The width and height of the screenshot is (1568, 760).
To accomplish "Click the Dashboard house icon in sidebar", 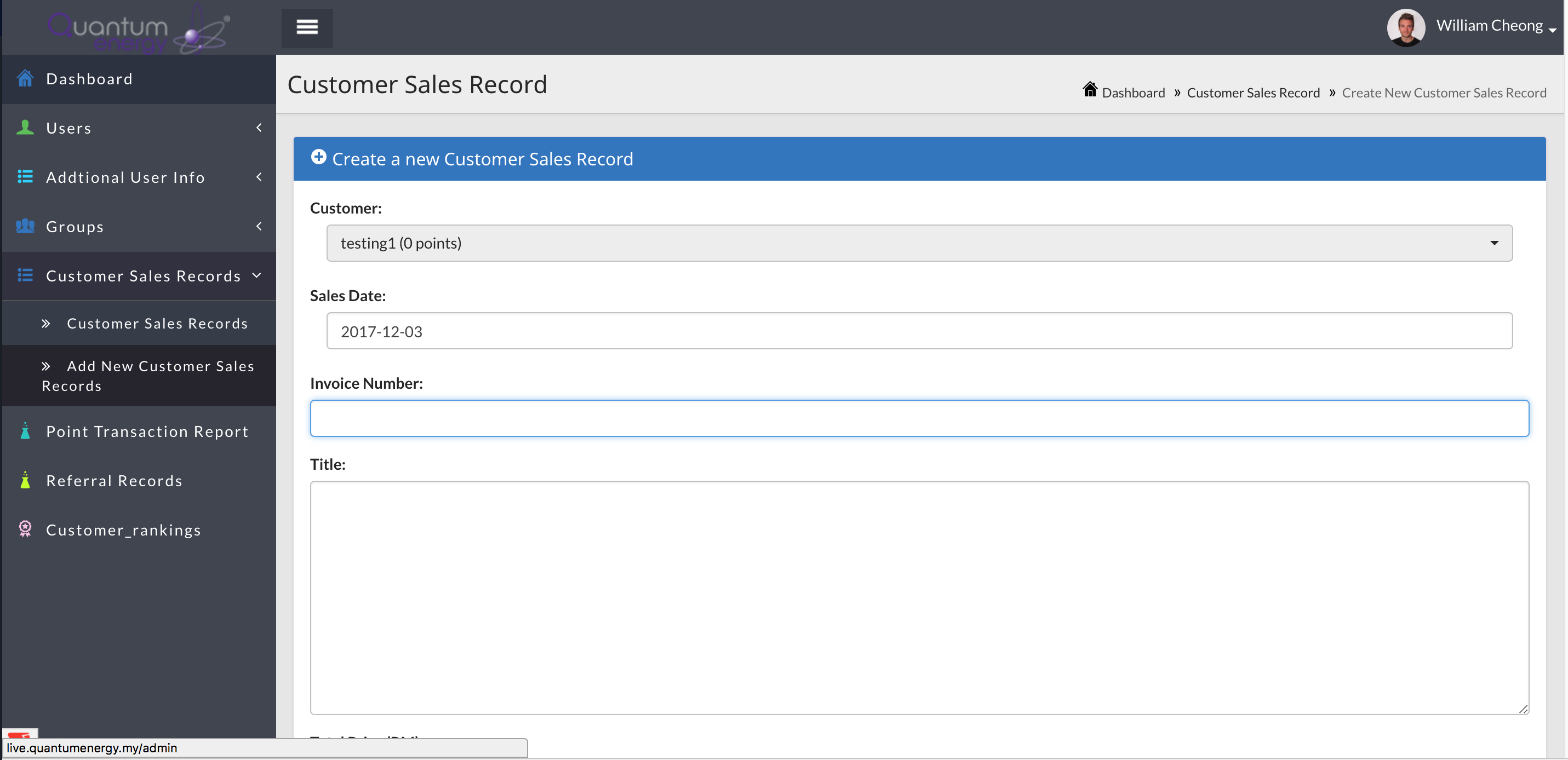I will click(25, 78).
